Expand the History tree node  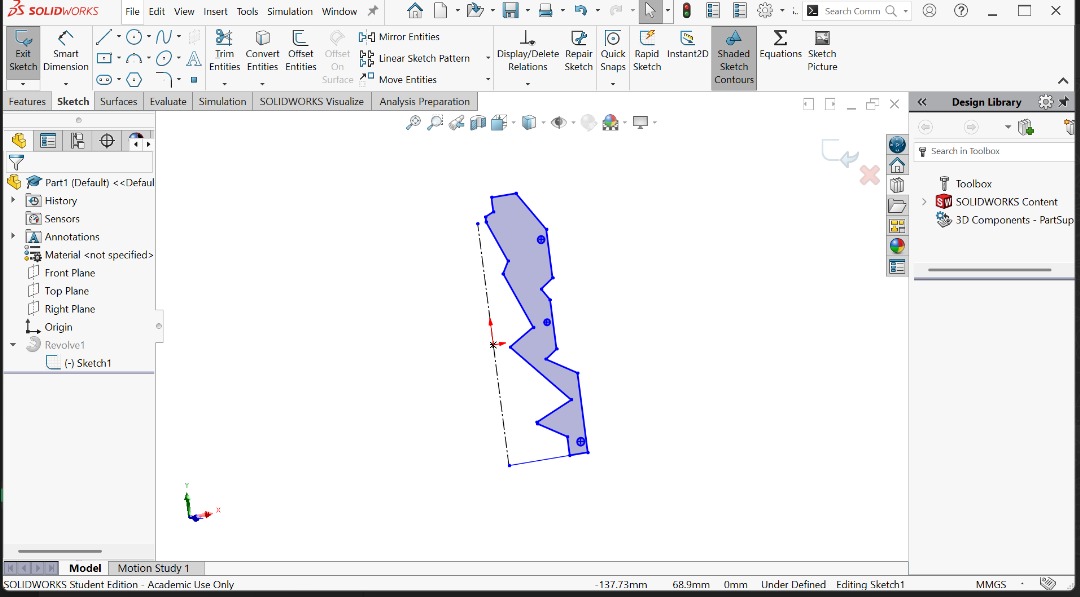[x=13, y=200]
